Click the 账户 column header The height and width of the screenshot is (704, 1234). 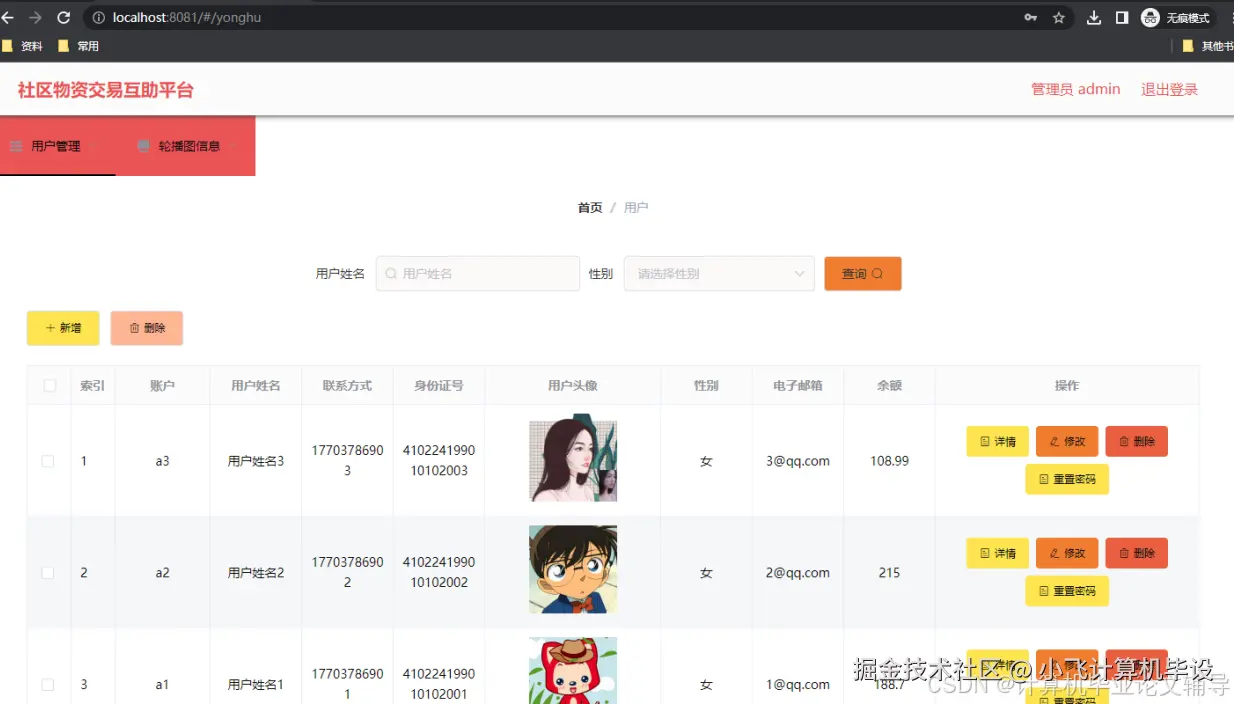[x=162, y=386]
